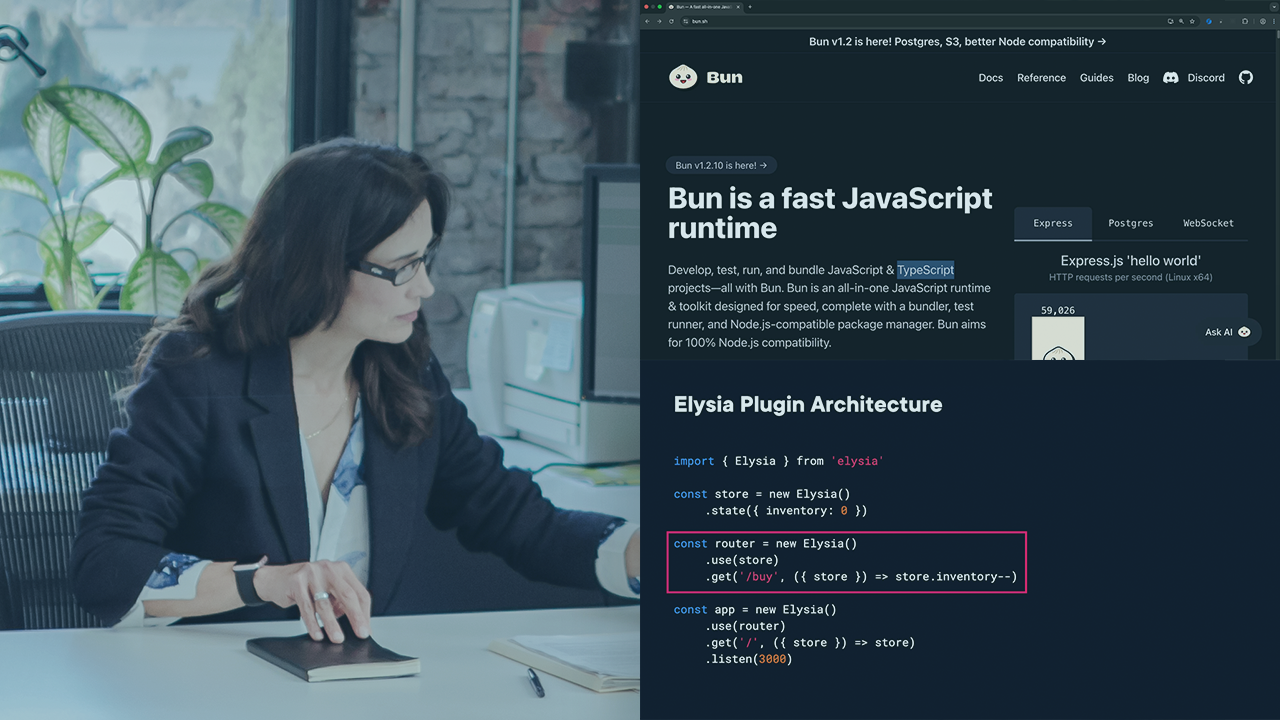Switch to the Postgres benchmark tab
This screenshot has height=720, width=1280.
[1131, 223]
